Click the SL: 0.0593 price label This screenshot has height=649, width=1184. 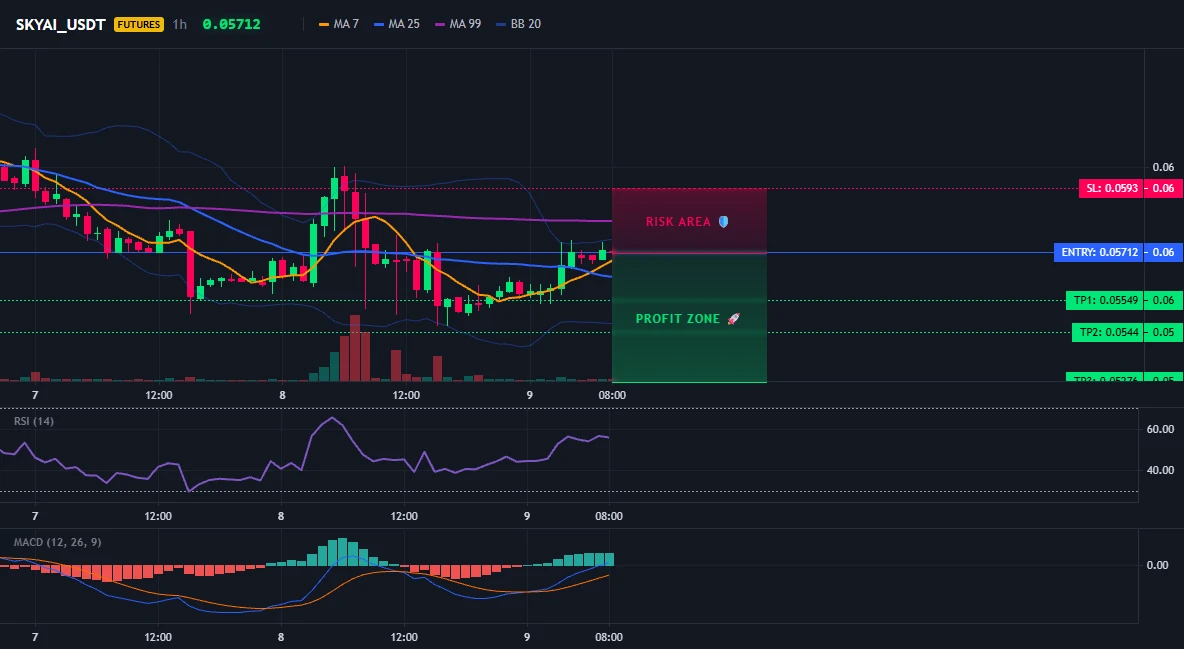(1111, 188)
